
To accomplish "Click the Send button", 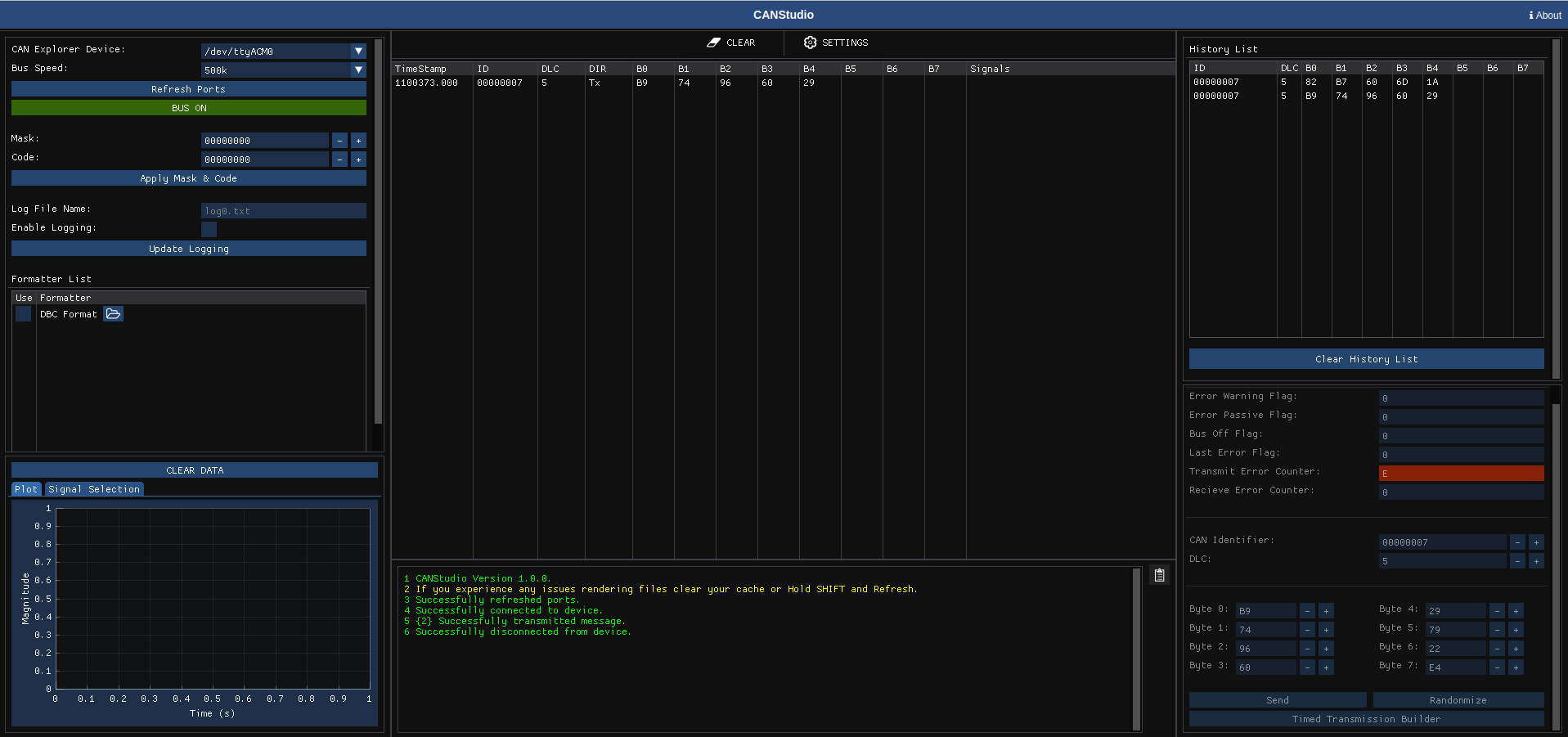I will [1277, 700].
